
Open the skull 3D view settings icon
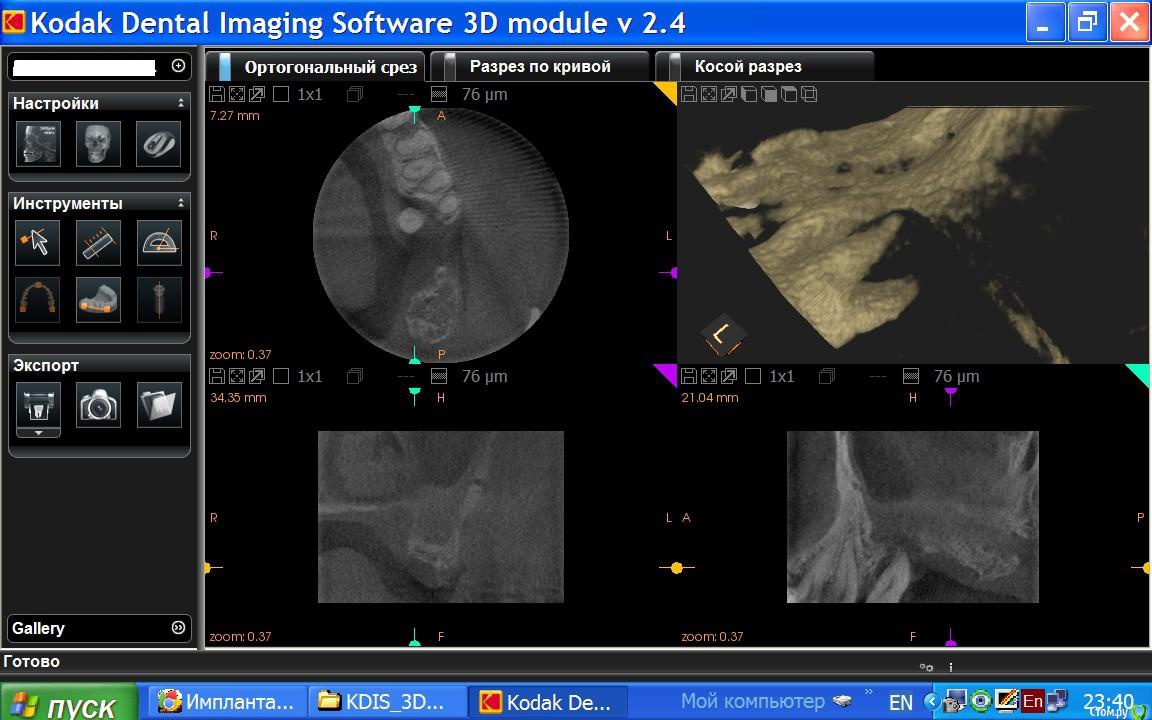[98, 144]
